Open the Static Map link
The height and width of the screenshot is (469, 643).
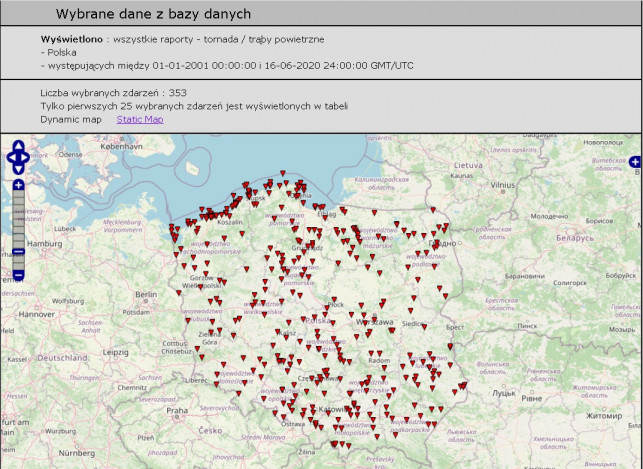(140, 119)
